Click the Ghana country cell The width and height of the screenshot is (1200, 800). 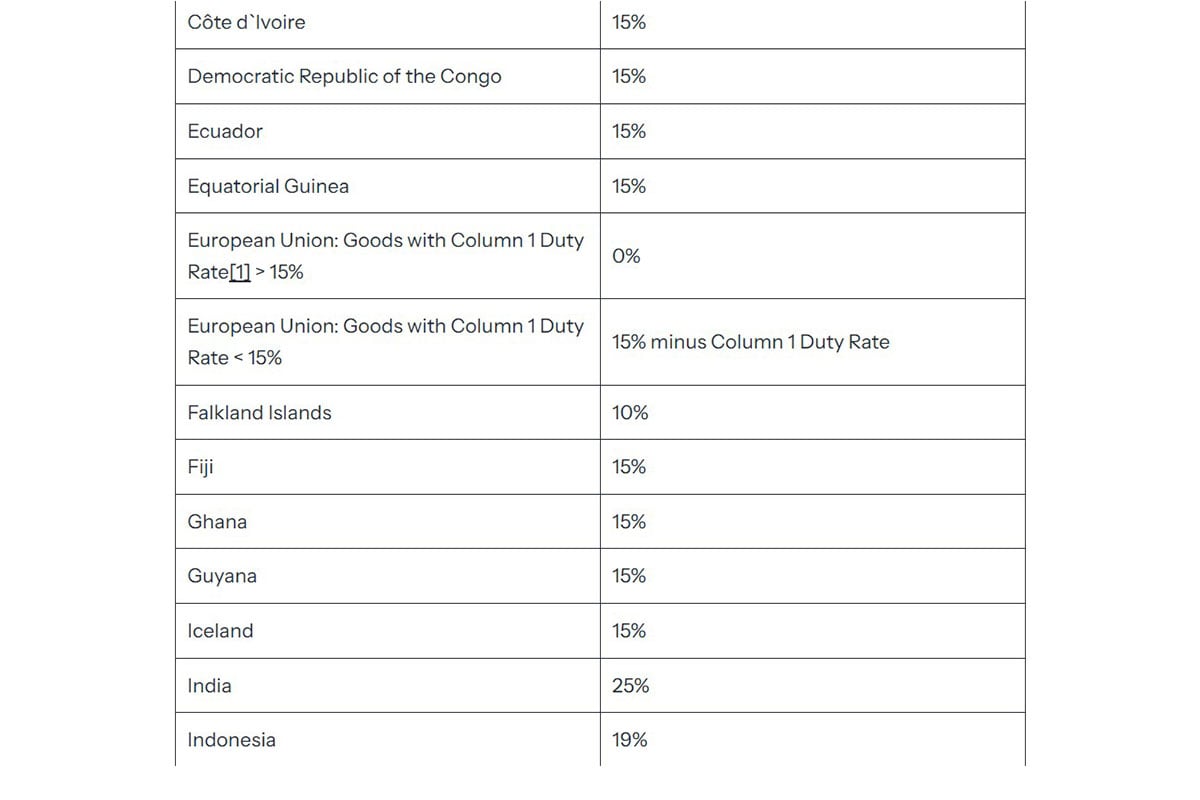388,521
